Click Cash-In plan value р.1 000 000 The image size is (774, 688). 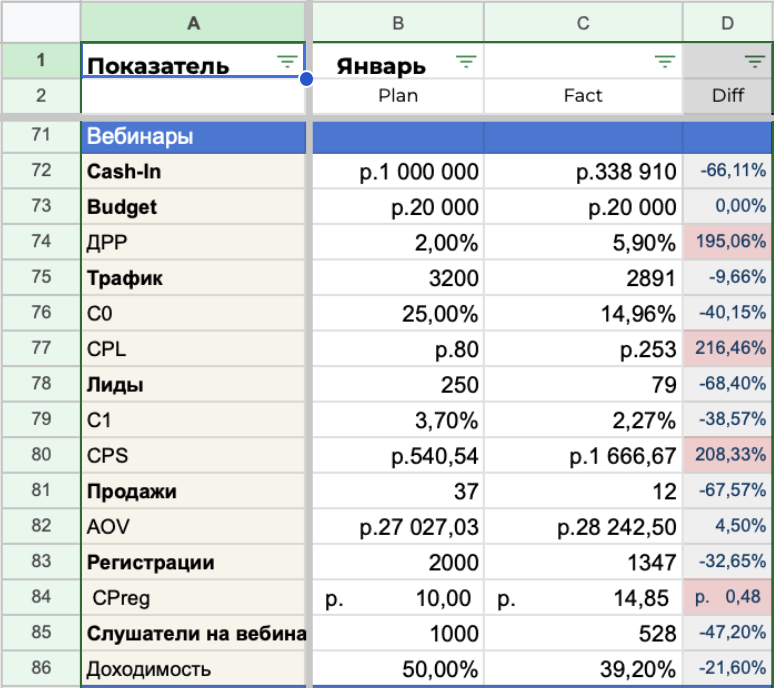point(398,171)
